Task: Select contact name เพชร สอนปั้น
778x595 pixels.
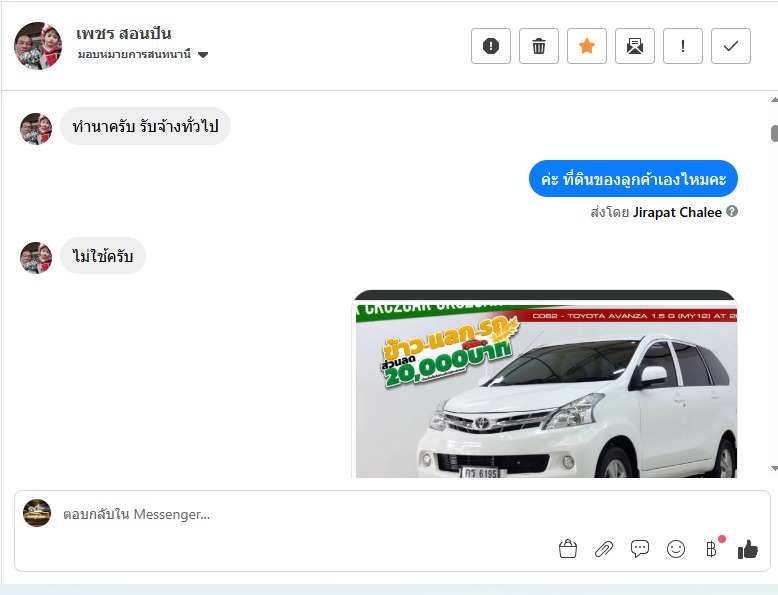Action: tap(124, 33)
